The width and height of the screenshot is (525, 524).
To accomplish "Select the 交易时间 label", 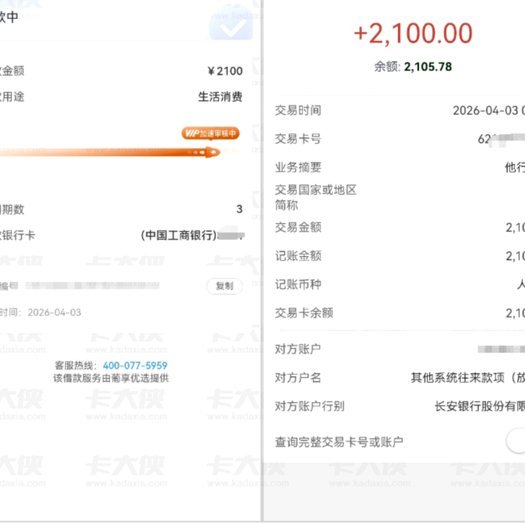I will click(298, 110).
